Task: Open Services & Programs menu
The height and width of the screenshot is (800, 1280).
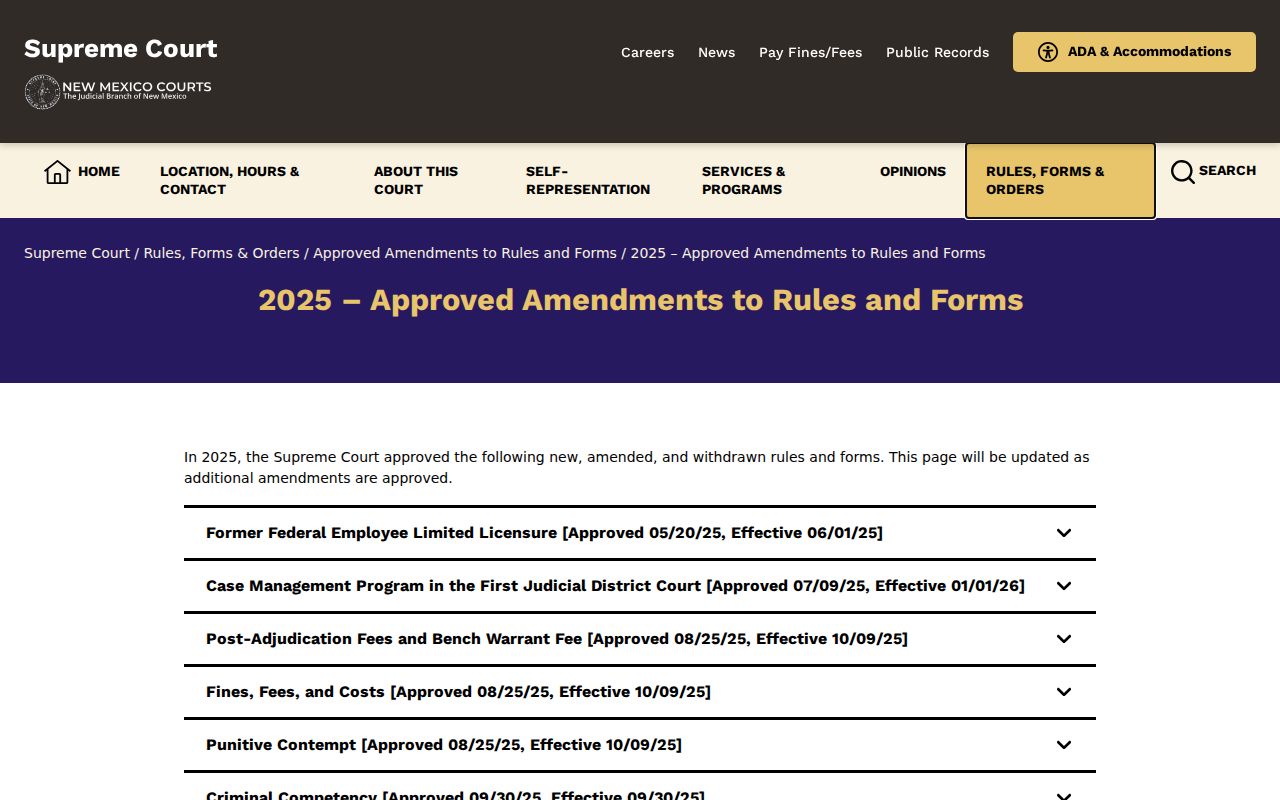Action: pyautogui.click(x=744, y=180)
